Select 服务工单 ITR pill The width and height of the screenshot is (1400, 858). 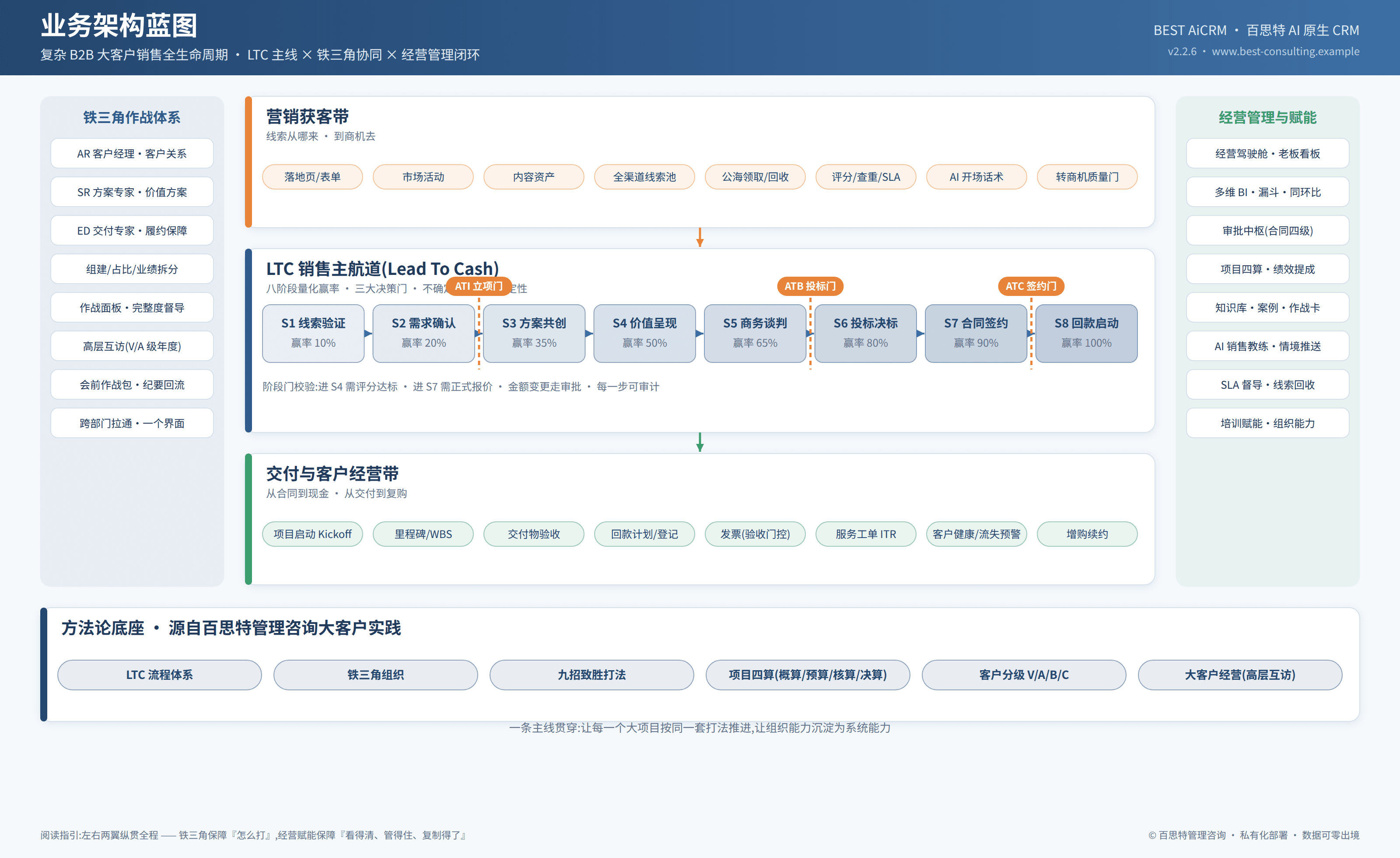pos(865,534)
